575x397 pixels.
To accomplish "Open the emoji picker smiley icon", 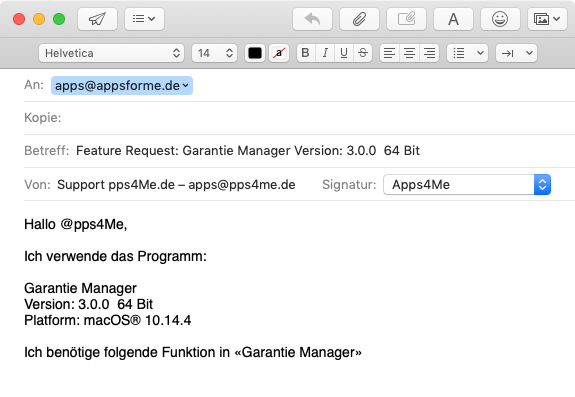I will (x=500, y=19).
